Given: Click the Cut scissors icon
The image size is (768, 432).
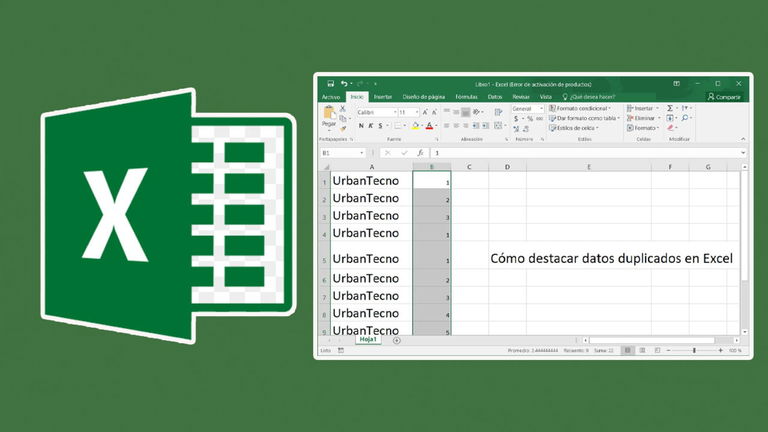Looking at the screenshot, I should 343,109.
